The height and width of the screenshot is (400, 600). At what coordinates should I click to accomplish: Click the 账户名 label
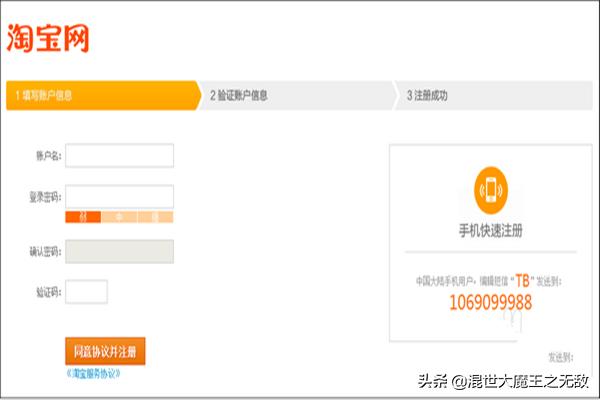click(x=49, y=156)
